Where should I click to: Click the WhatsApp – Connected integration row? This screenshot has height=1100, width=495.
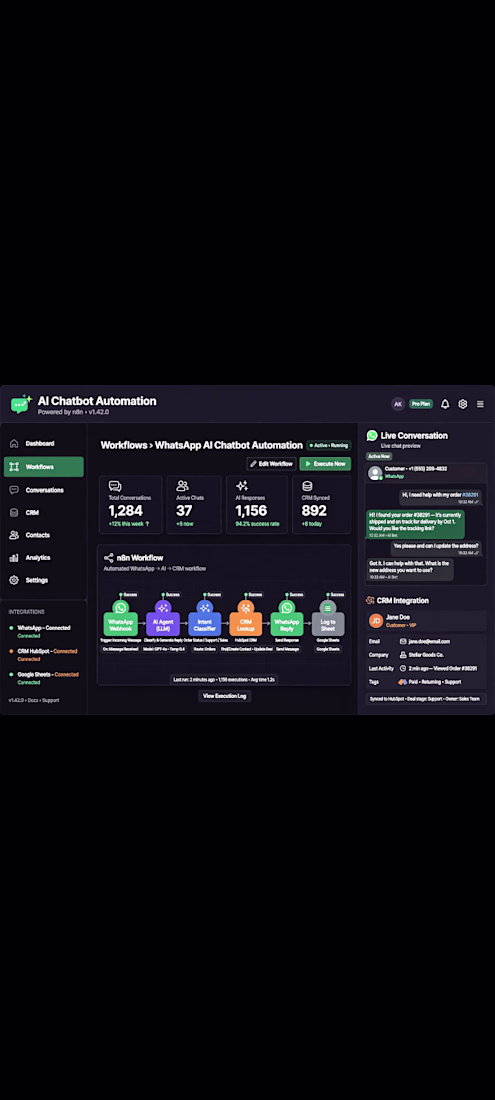tap(43, 631)
